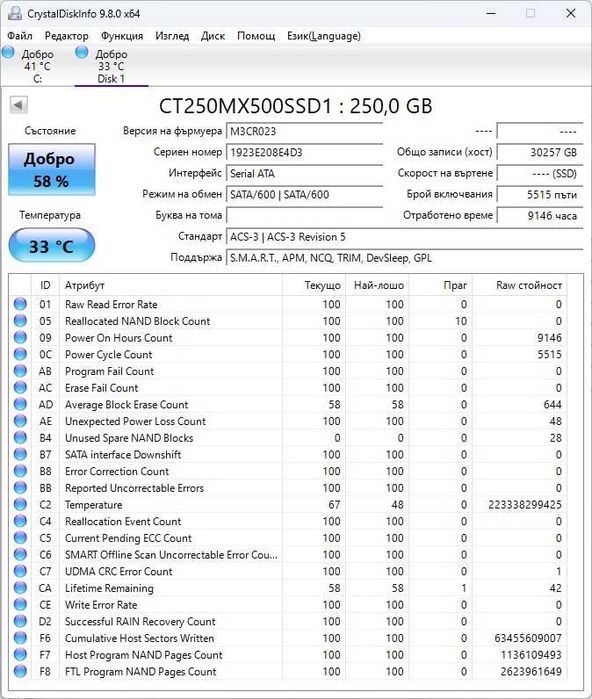The width and height of the screenshot is (592, 699).
Task: Click status icon of Reallocated NAND Block Count
Action: click(x=20, y=321)
